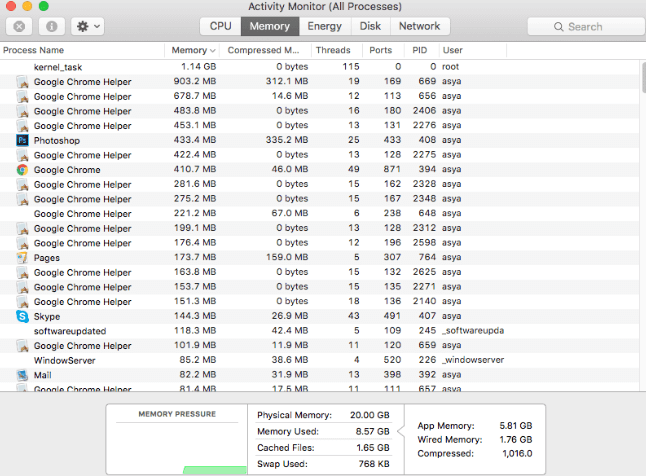The height and width of the screenshot is (476, 646).
Task: Click the Google Chrome process name
Action: 67,170
